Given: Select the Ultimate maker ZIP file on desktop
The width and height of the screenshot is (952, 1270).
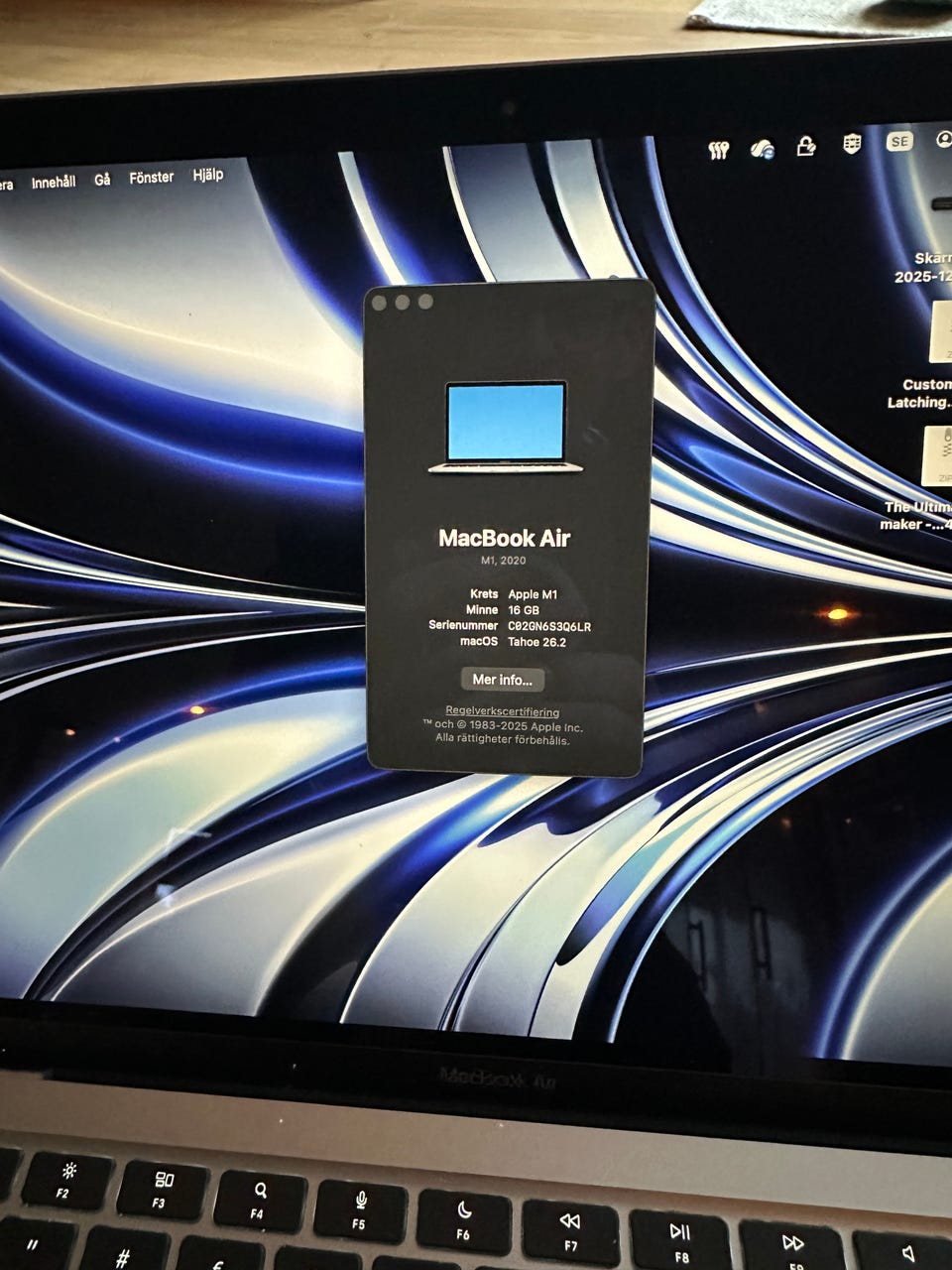Looking at the screenshot, I should [938, 455].
